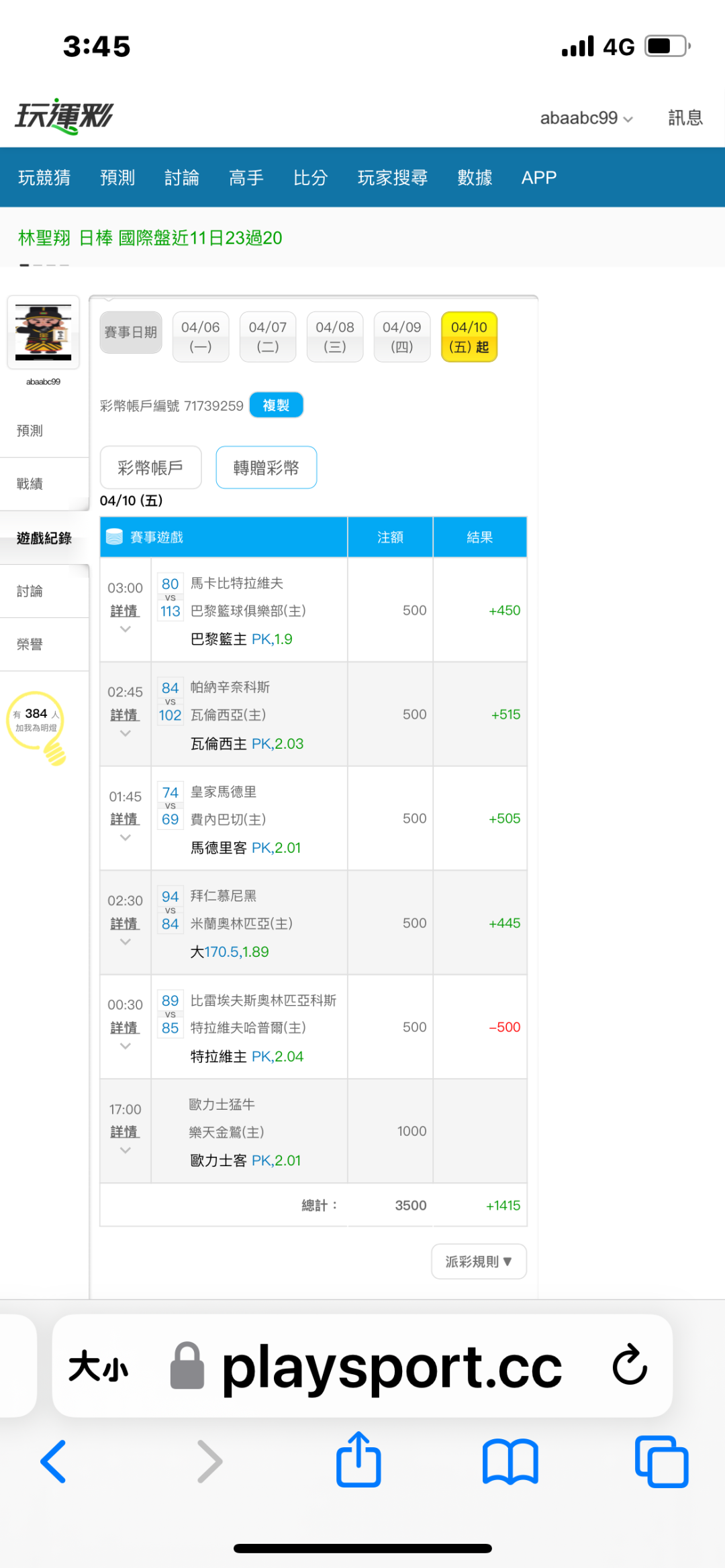725x1568 pixels.
Task: Open the Safari share sheet icon
Action: click(358, 1461)
